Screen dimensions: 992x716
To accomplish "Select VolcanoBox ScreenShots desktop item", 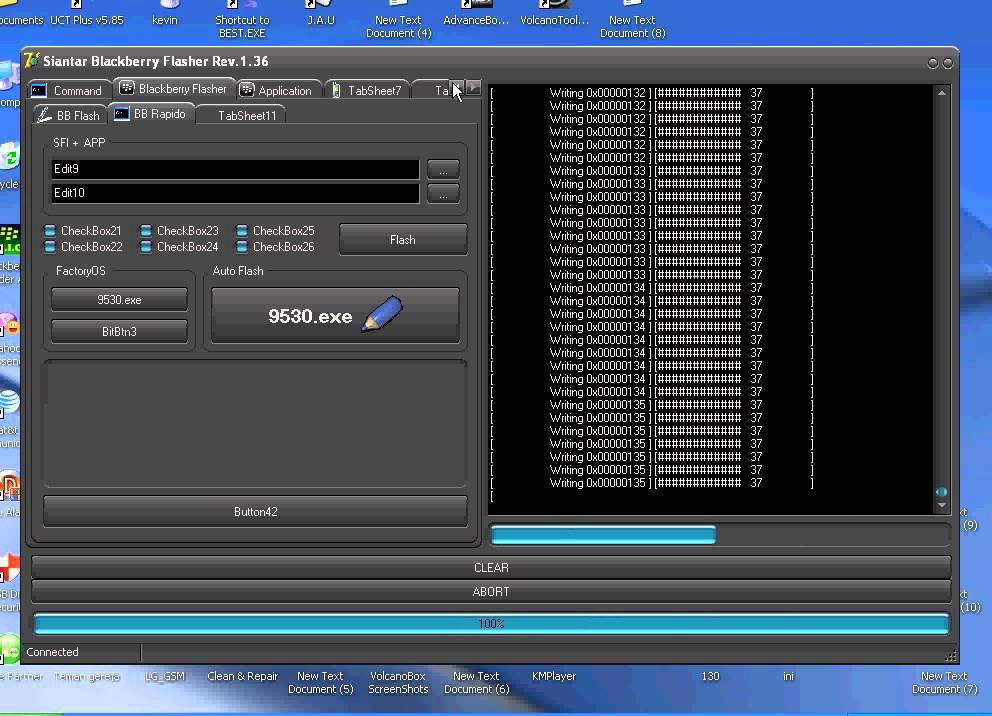I will tap(399, 682).
